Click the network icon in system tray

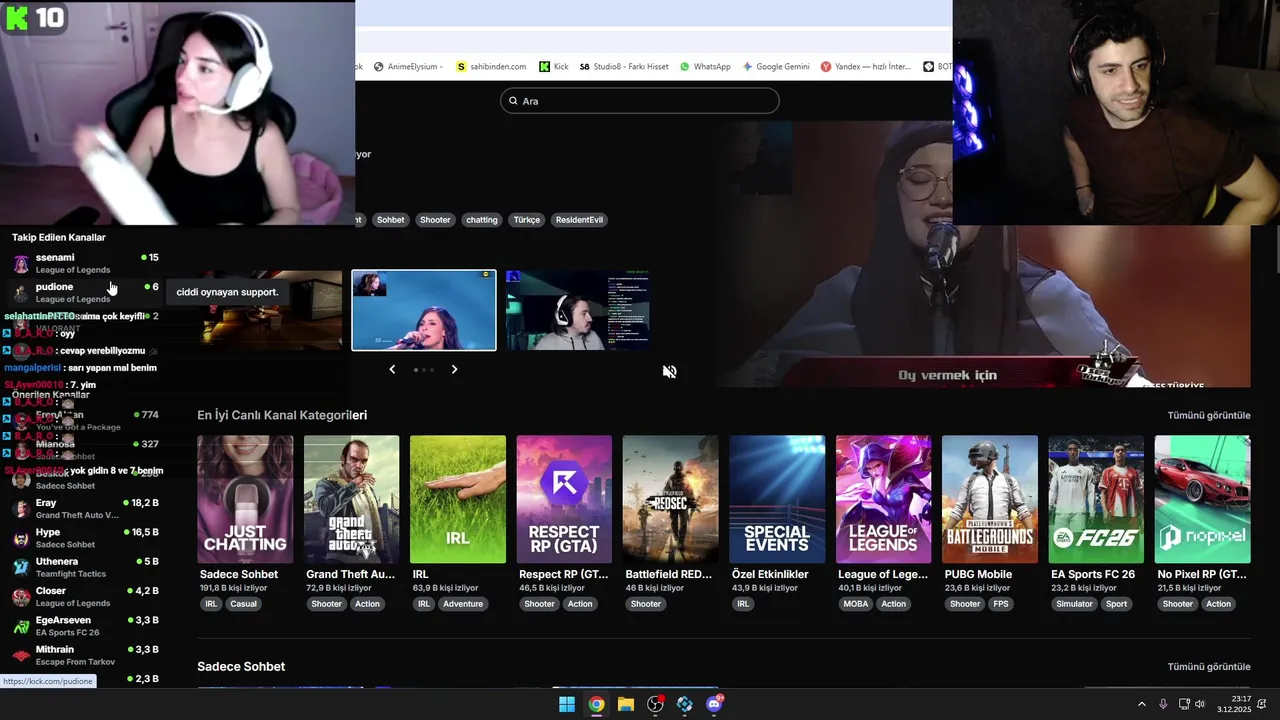[x=1184, y=704]
